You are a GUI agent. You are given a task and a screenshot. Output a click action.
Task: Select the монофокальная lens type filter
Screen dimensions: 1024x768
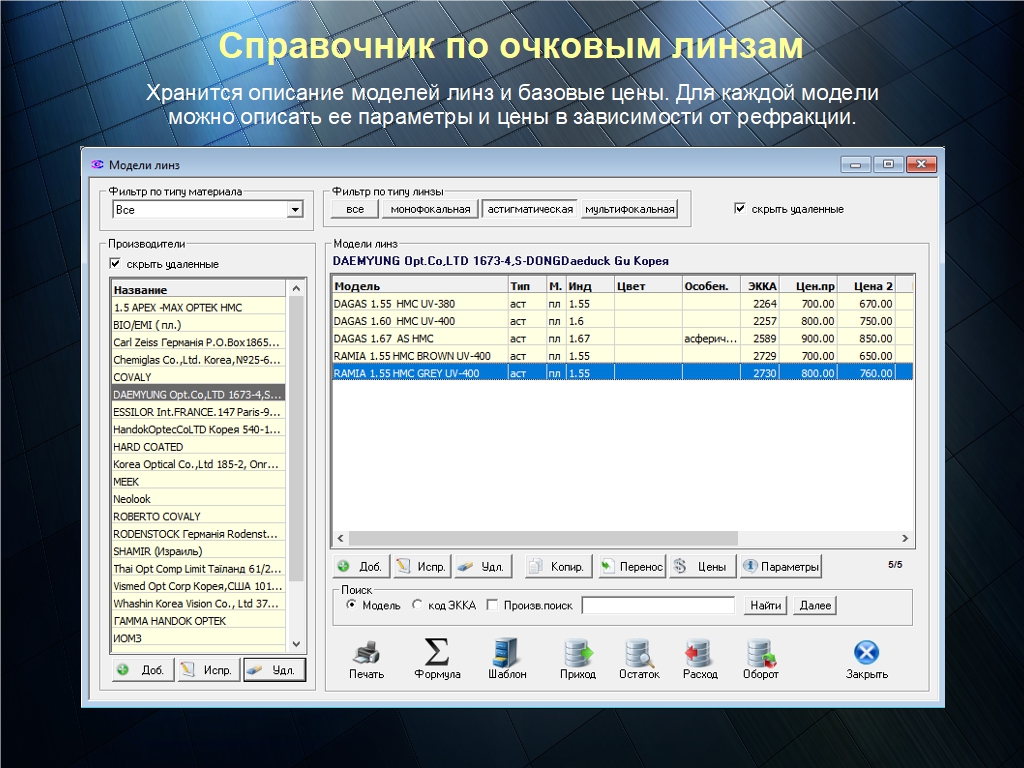(430, 209)
